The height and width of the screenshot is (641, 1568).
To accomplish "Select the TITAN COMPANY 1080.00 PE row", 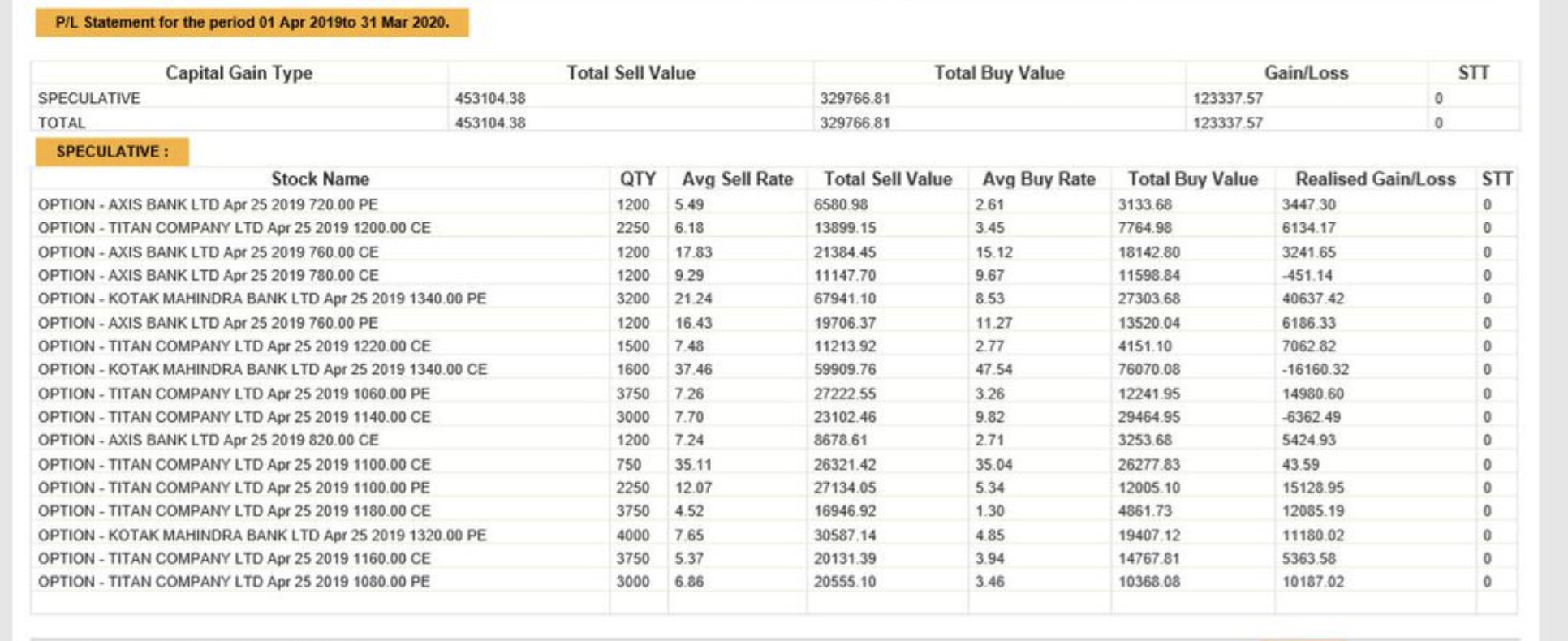I will coord(234,582).
